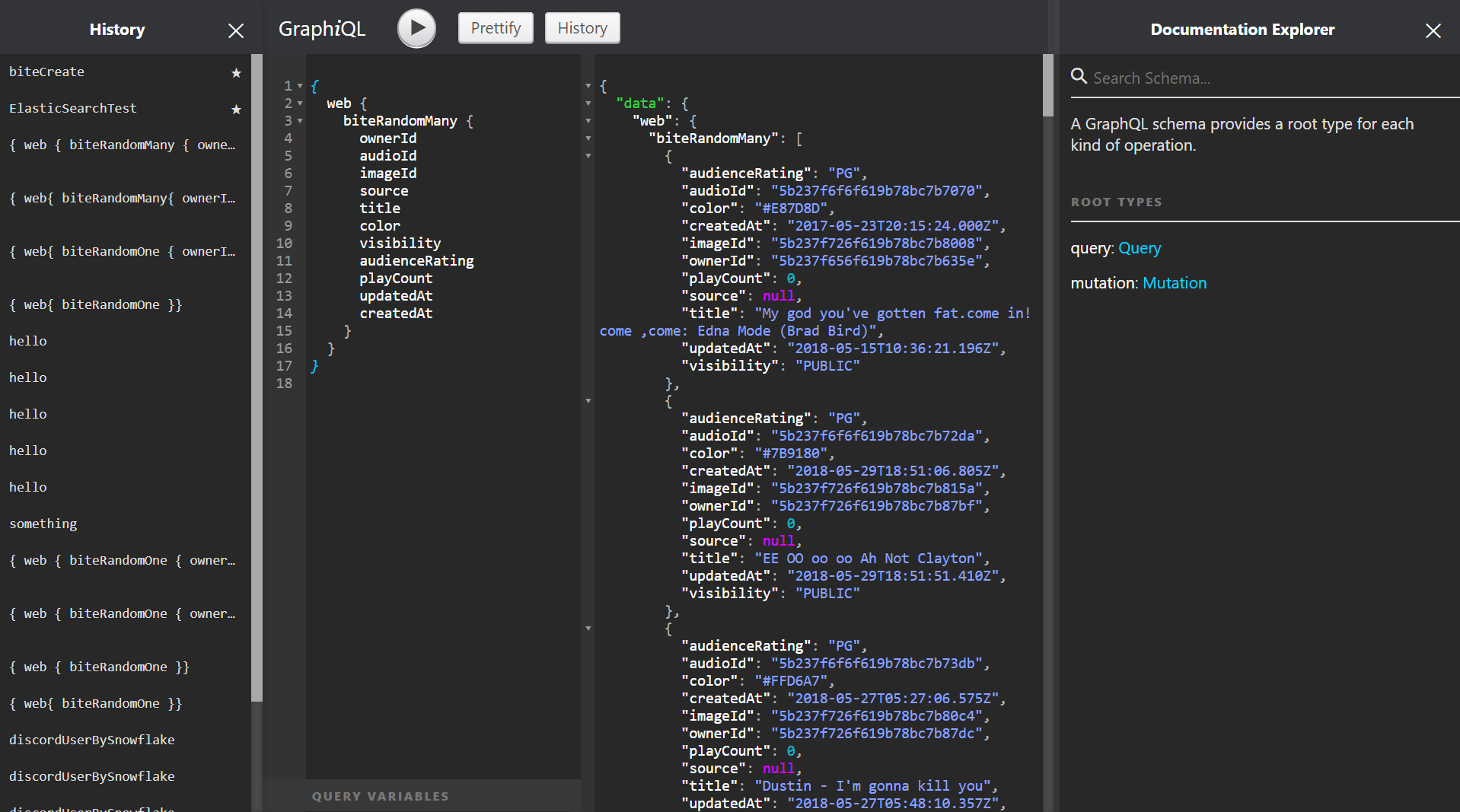Collapse the third result object fold arrow
The width and height of the screenshot is (1460, 812).
pos(588,629)
